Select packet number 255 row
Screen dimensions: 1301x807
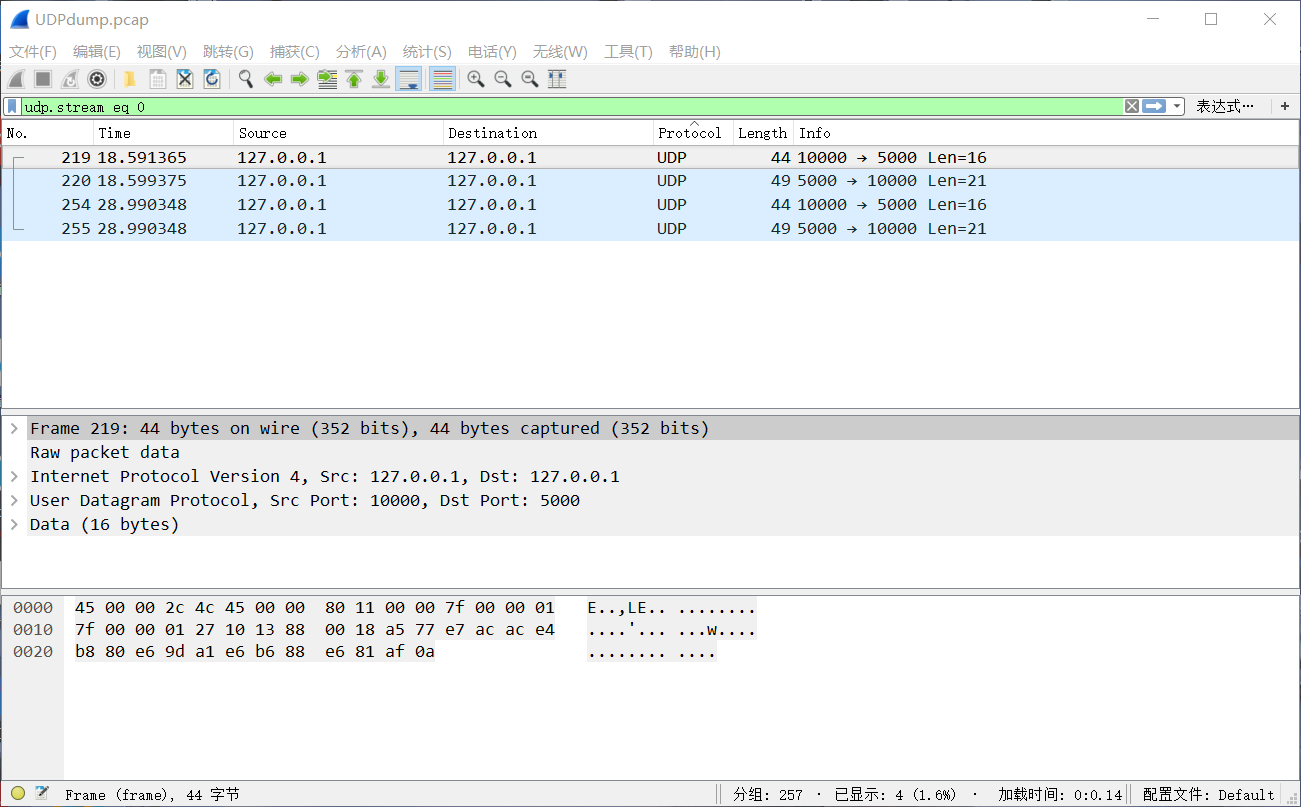tap(650, 229)
